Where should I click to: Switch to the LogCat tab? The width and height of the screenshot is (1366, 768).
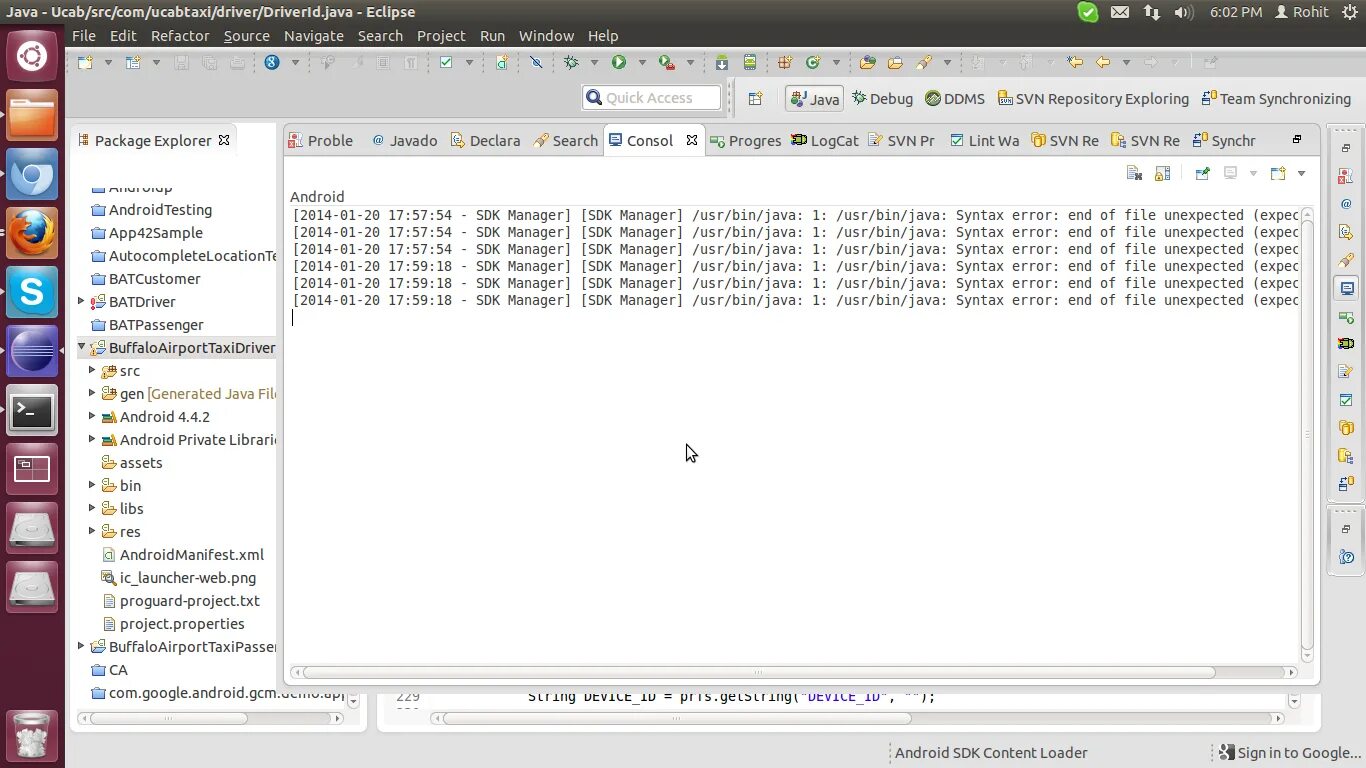point(825,140)
